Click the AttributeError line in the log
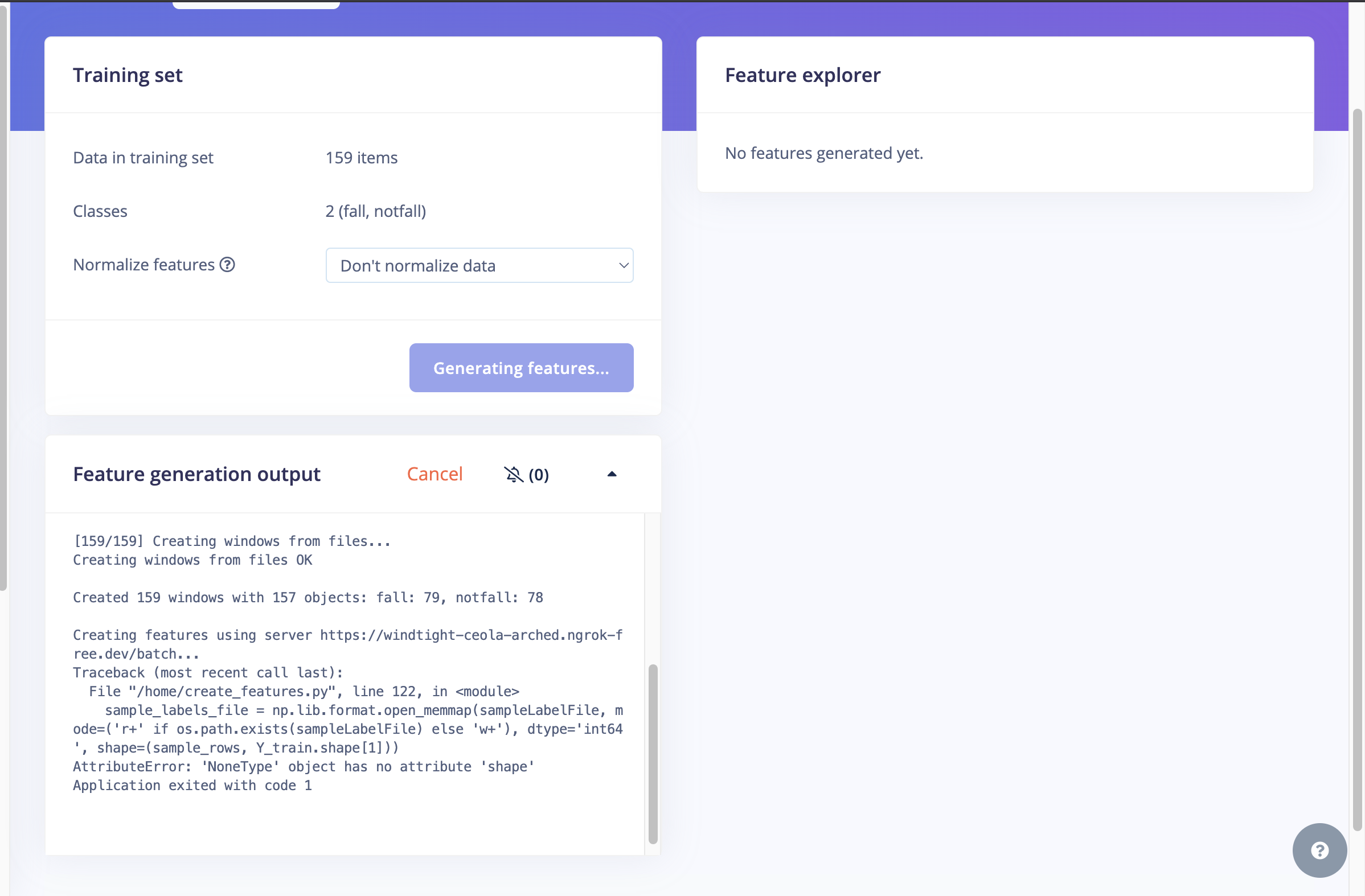Screen dimensions: 1365x896 click(304, 766)
